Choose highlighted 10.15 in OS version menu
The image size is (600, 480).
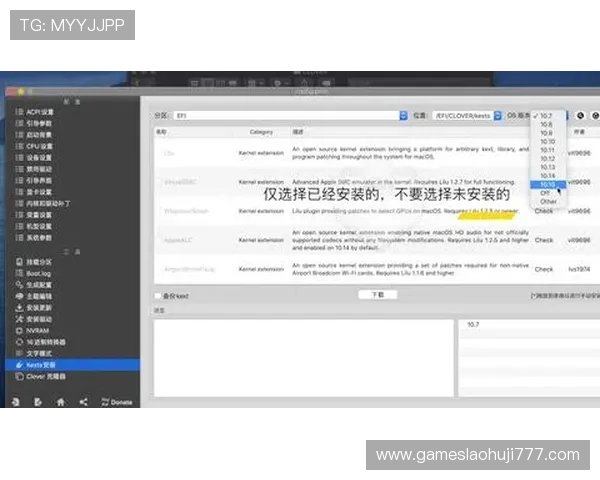548,184
